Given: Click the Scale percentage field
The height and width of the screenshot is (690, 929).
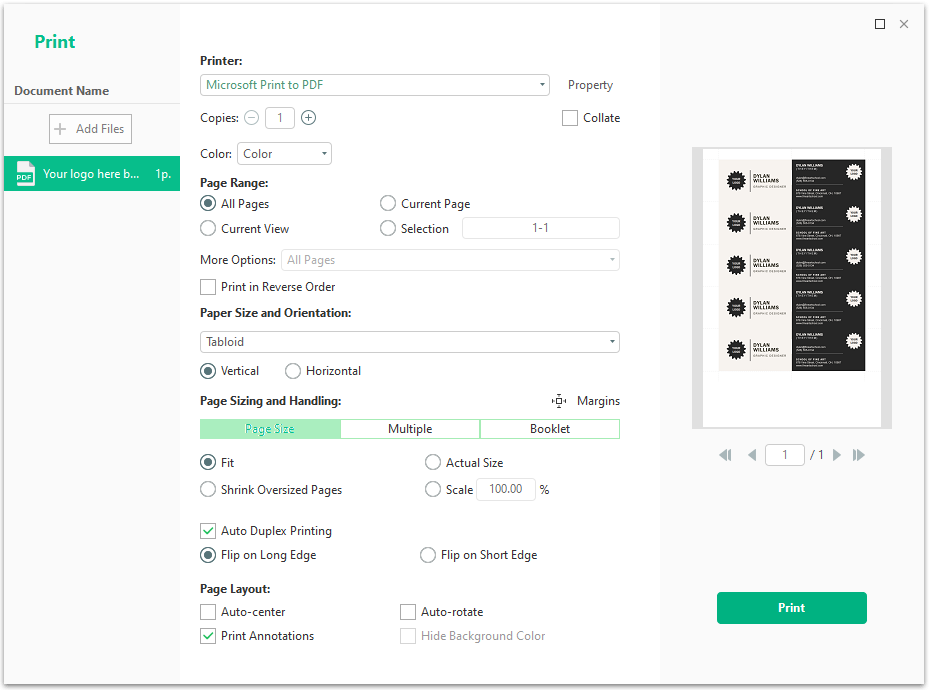Looking at the screenshot, I should 506,489.
